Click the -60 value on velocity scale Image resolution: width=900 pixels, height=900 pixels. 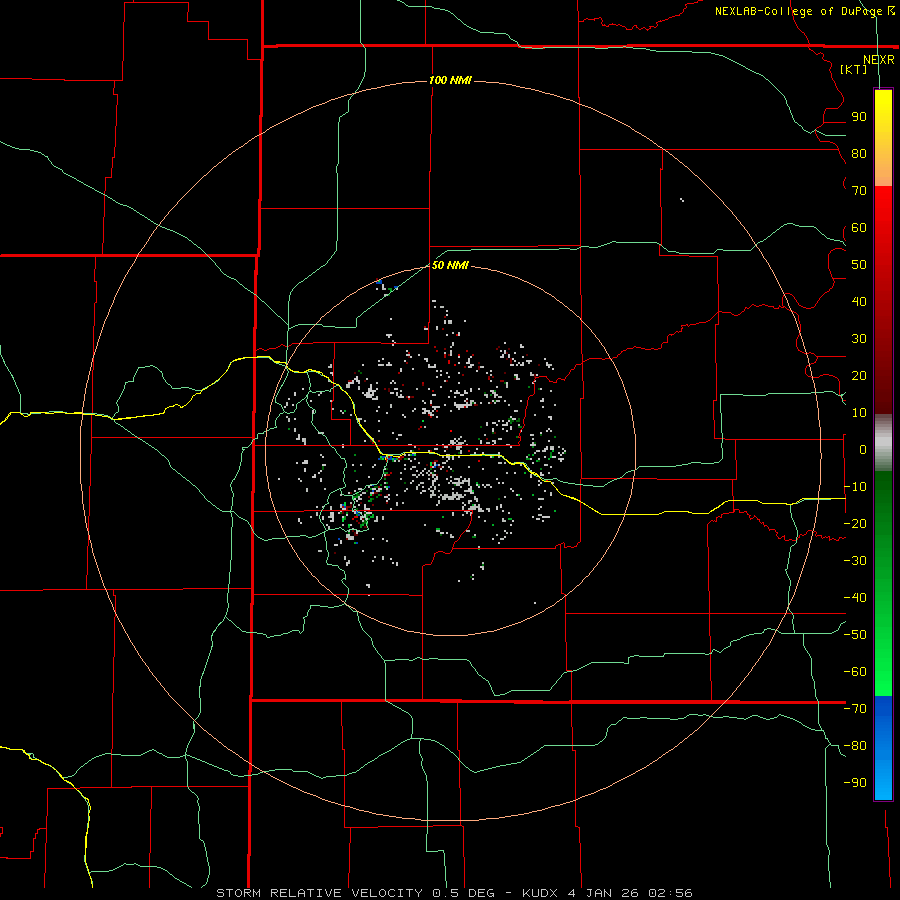coord(855,672)
